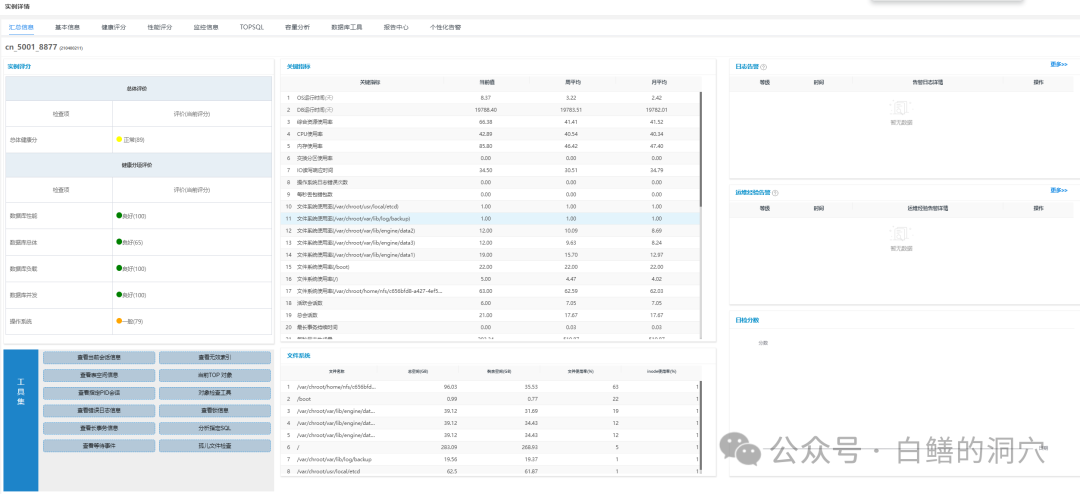This screenshot has height=494, width=1080.
Task: Click the 周平均 column header
Action: pyautogui.click(x=571, y=83)
